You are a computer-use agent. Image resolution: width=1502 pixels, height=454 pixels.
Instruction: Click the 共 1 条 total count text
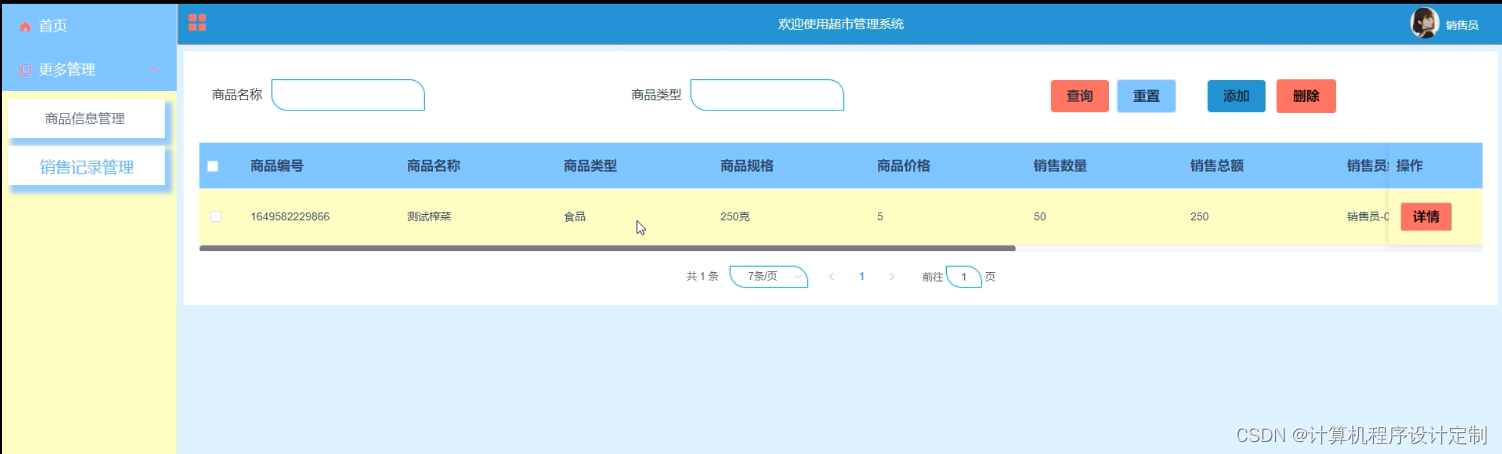point(702,277)
